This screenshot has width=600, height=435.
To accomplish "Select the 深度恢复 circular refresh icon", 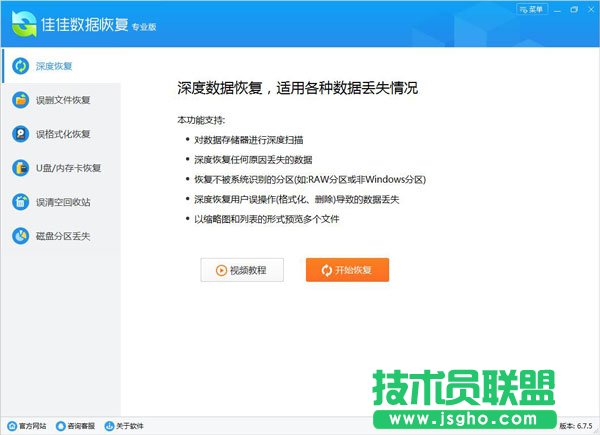I will pyautogui.click(x=20, y=66).
